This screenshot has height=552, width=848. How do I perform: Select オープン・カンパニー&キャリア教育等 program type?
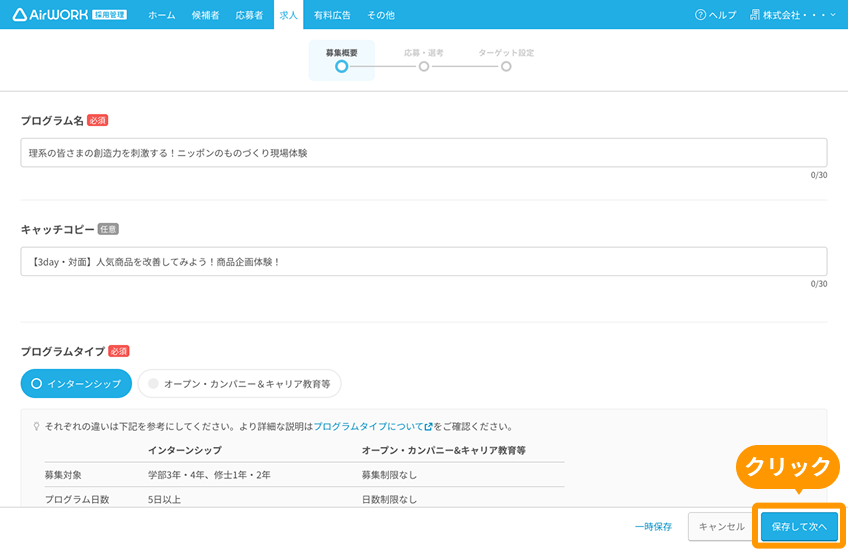[x=239, y=383]
